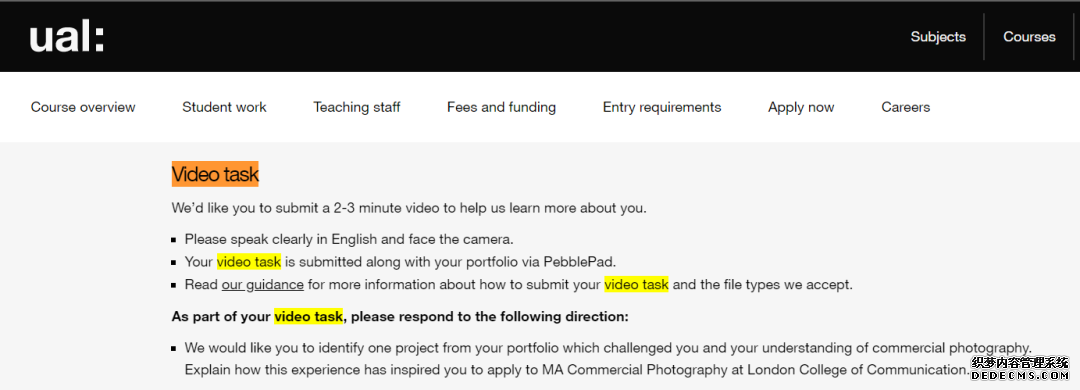Select the Teaching staff tab
The image size is (1080, 390).
(x=357, y=107)
